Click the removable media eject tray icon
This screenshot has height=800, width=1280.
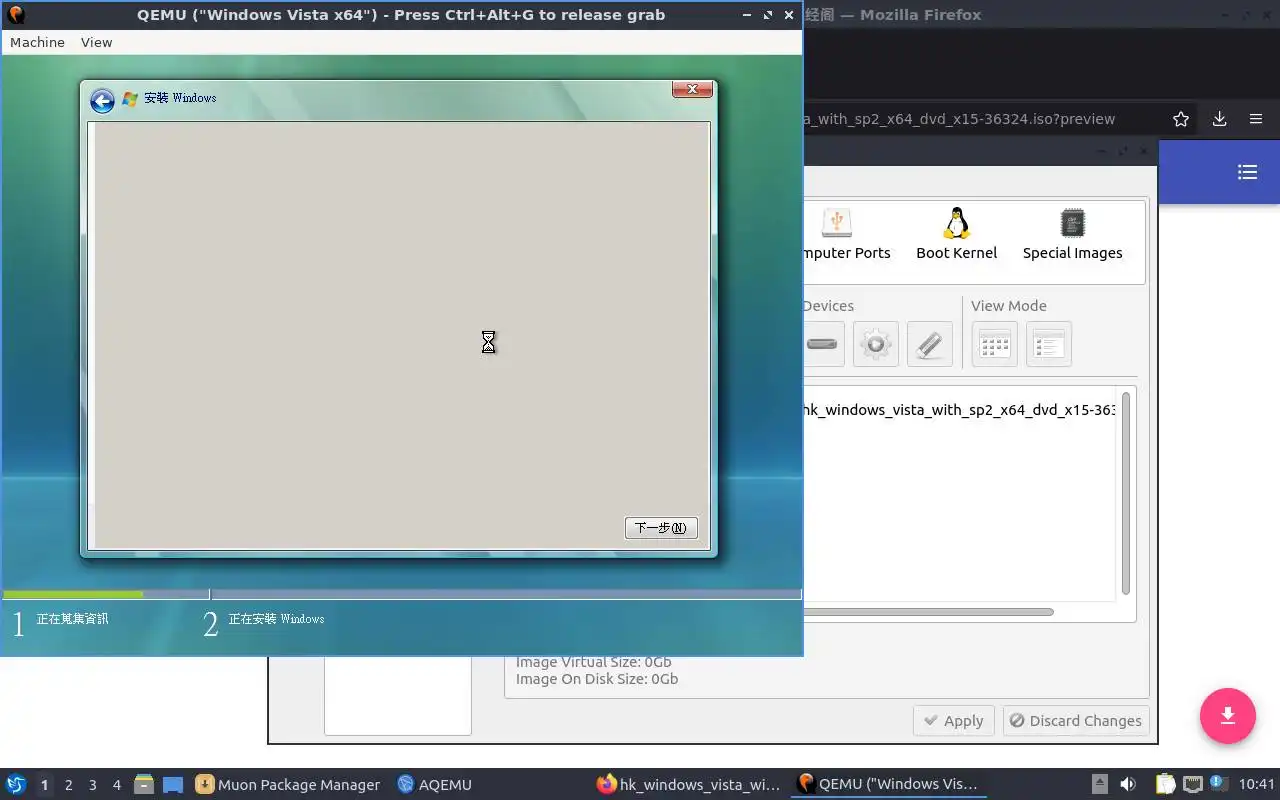point(1099,784)
